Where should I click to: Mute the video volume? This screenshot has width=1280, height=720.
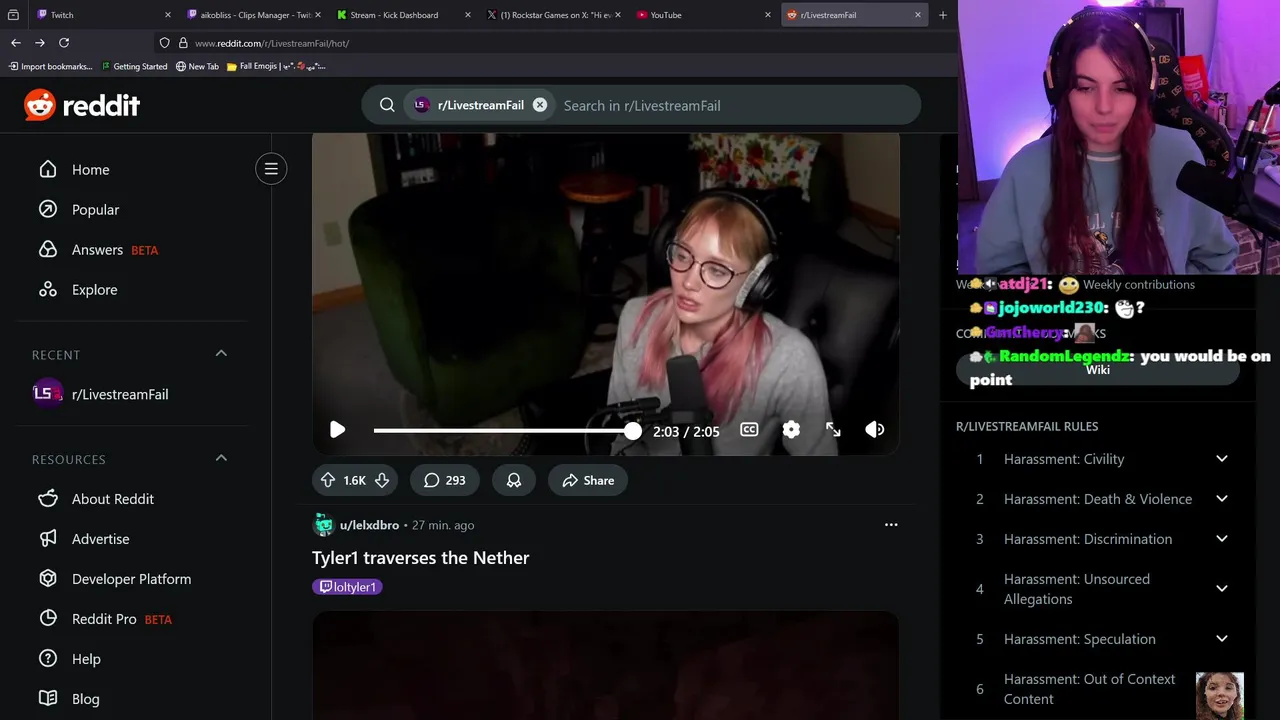875,430
